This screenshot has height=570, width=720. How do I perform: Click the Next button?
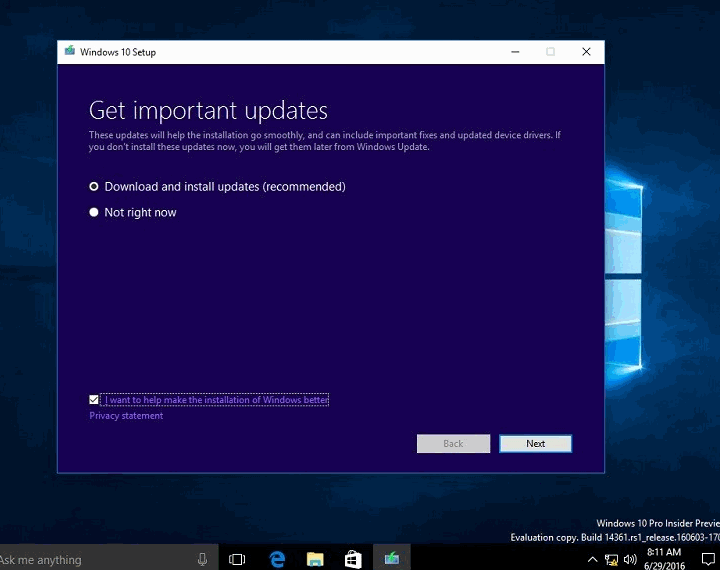[x=535, y=444]
